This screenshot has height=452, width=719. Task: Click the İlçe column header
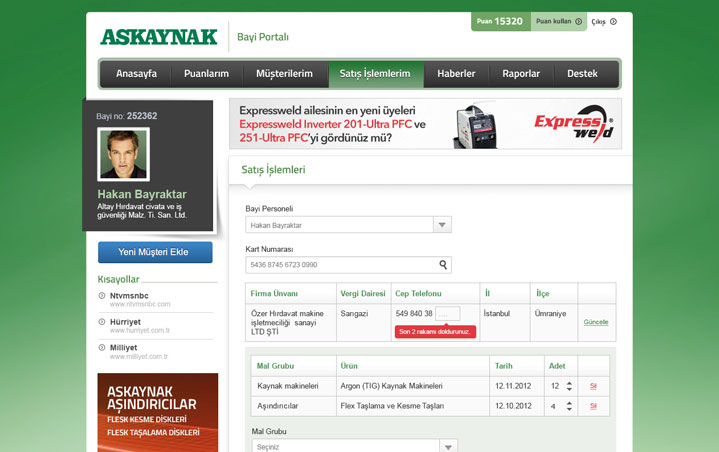tap(543, 293)
